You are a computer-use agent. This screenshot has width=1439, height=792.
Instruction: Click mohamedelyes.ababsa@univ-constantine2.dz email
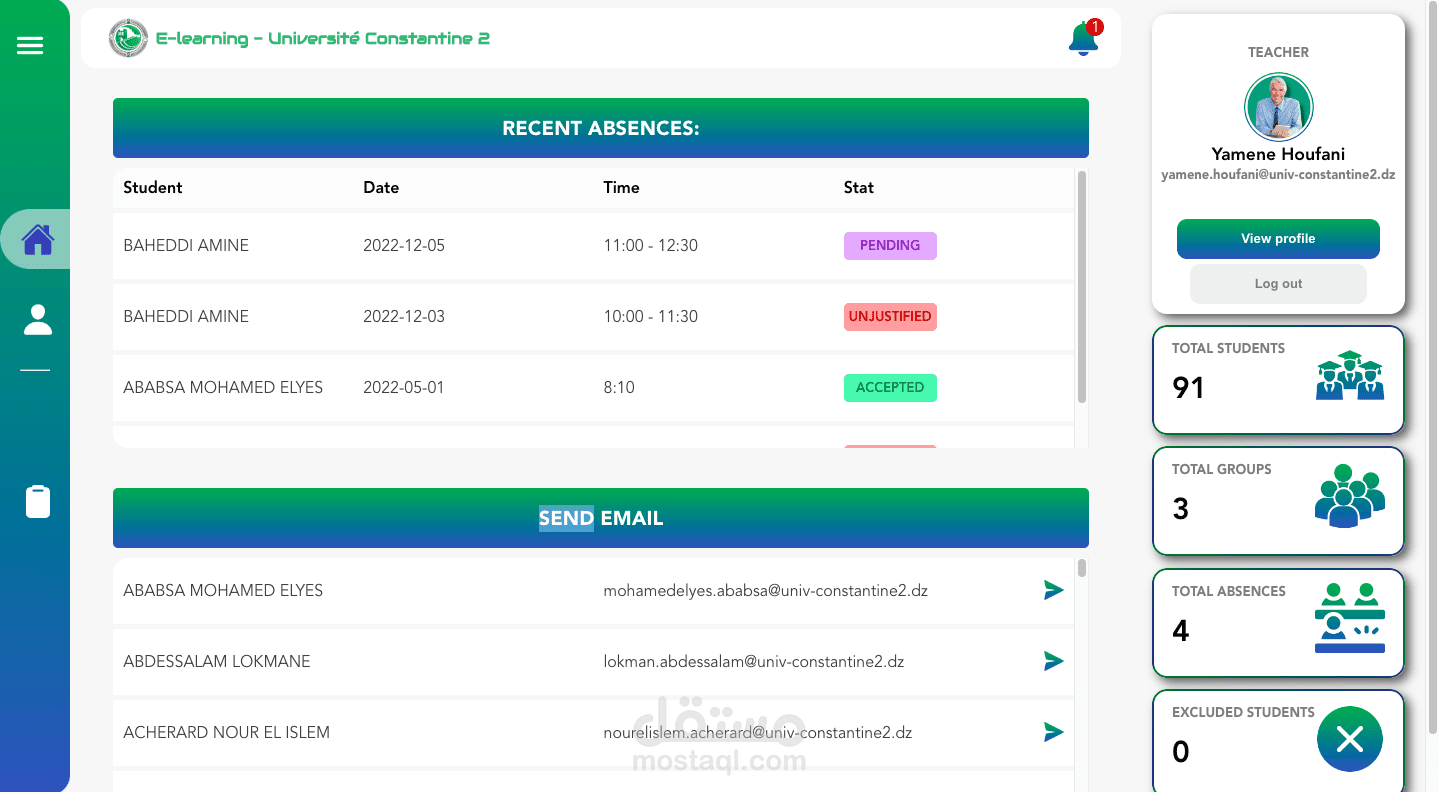[765, 590]
